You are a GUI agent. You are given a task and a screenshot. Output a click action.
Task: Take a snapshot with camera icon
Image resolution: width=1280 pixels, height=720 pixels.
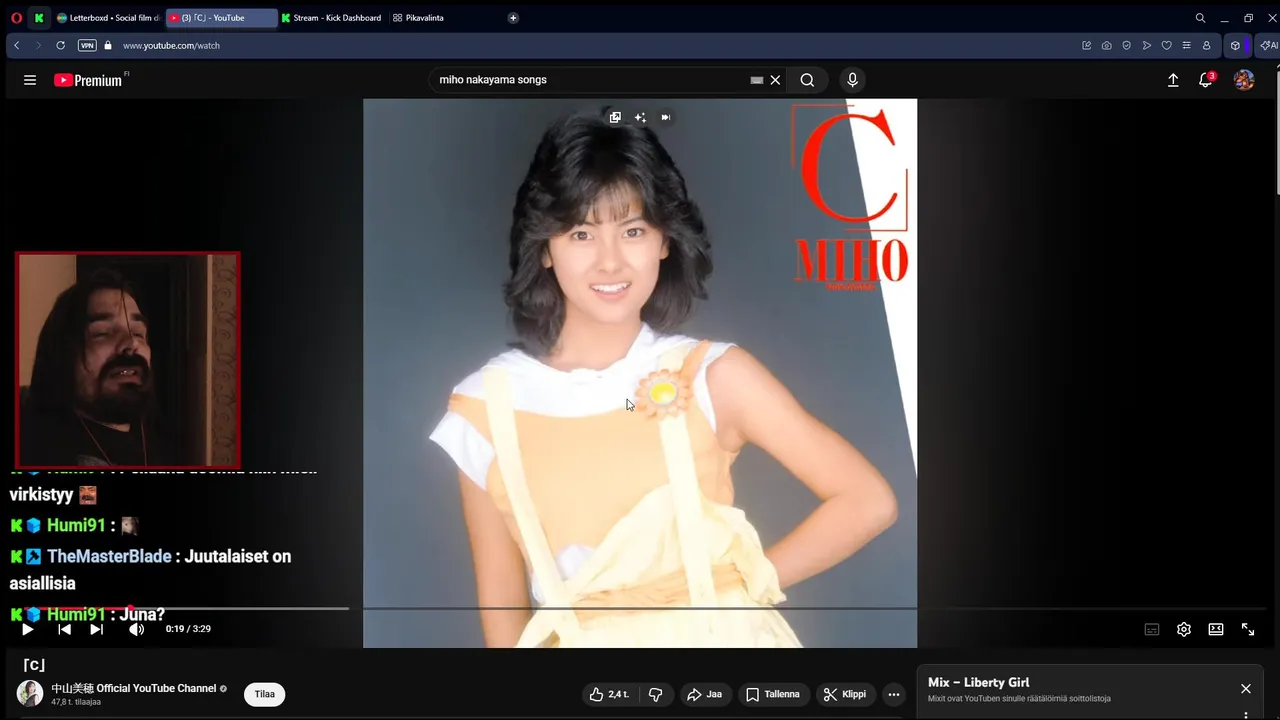click(x=1107, y=45)
